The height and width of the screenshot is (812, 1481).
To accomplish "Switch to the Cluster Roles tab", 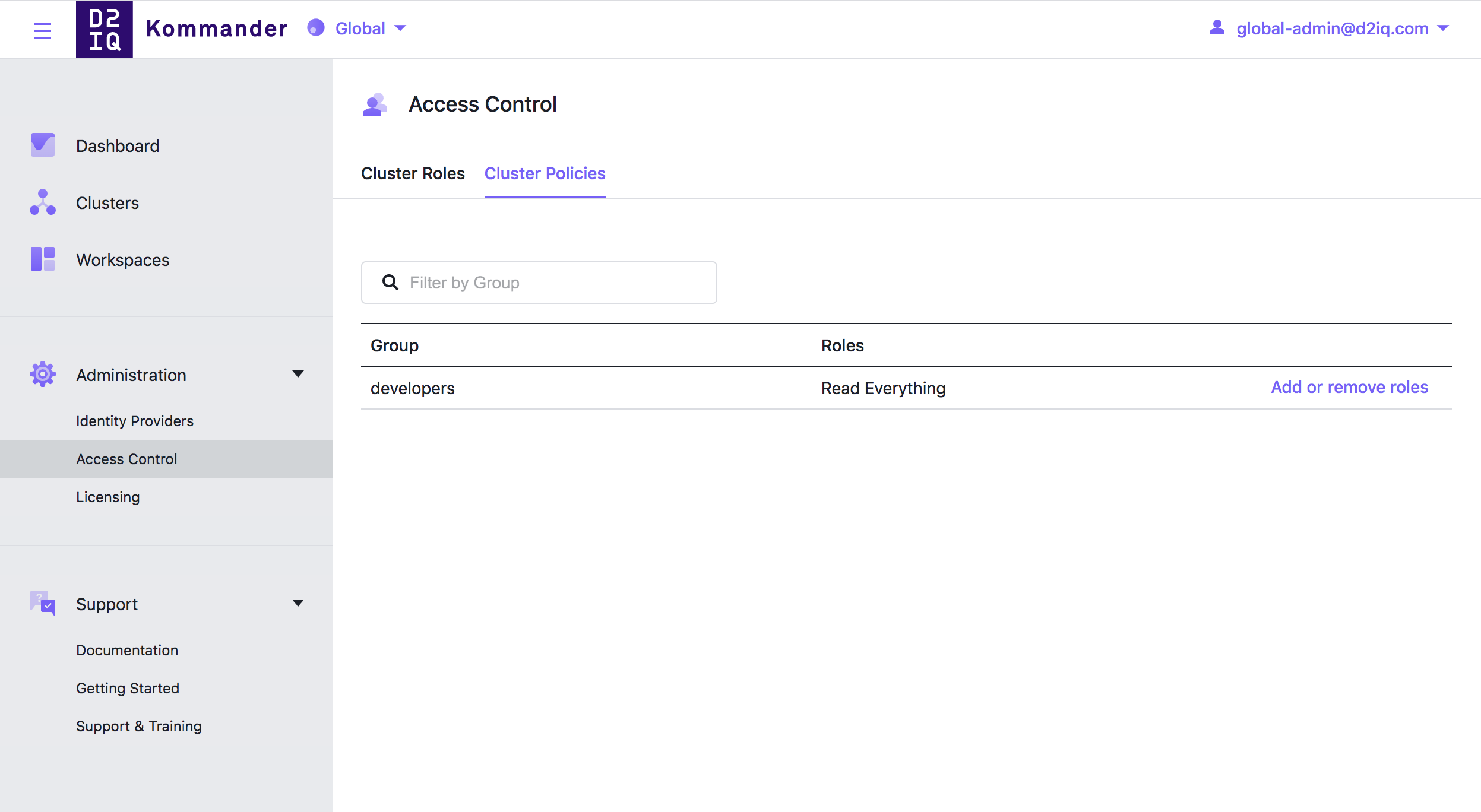I will pos(413,173).
